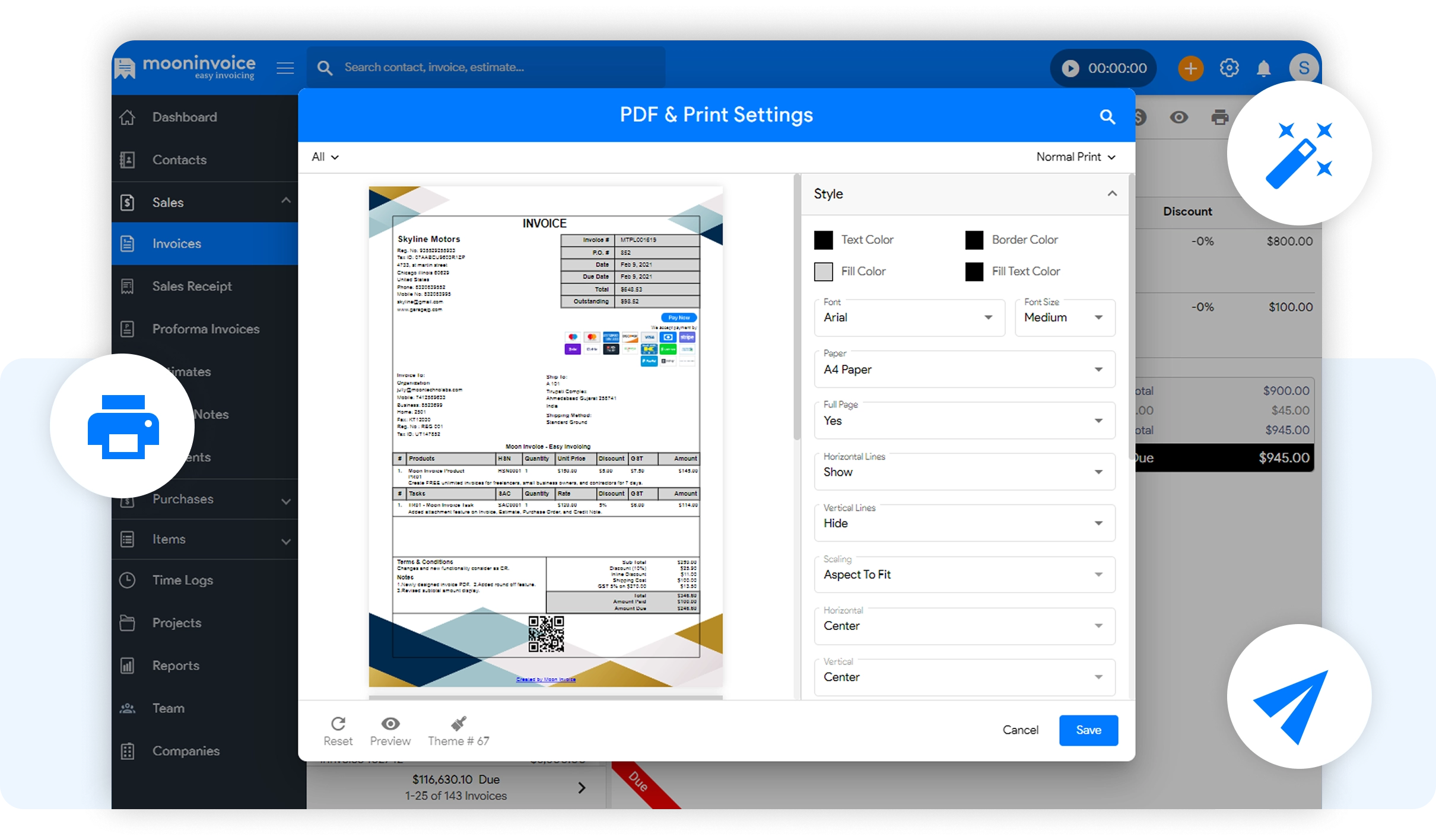The height and width of the screenshot is (840, 1436).
Task: Open the Paper A4 Paper dropdown
Action: (964, 370)
